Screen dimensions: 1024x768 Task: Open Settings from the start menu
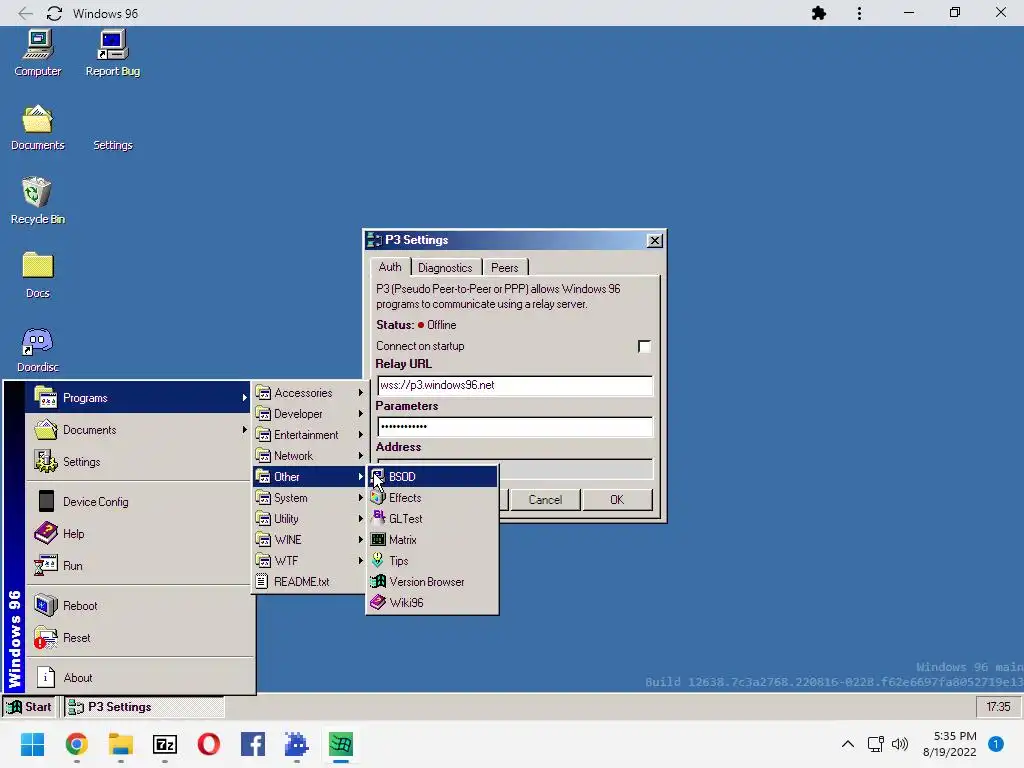tap(138, 462)
